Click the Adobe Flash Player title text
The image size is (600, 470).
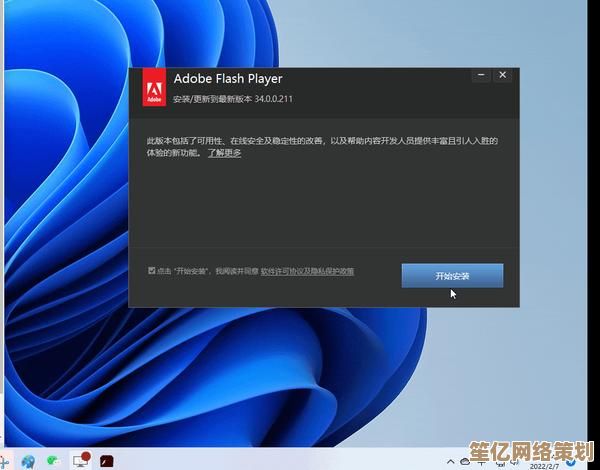pyautogui.click(x=228, y=79)
